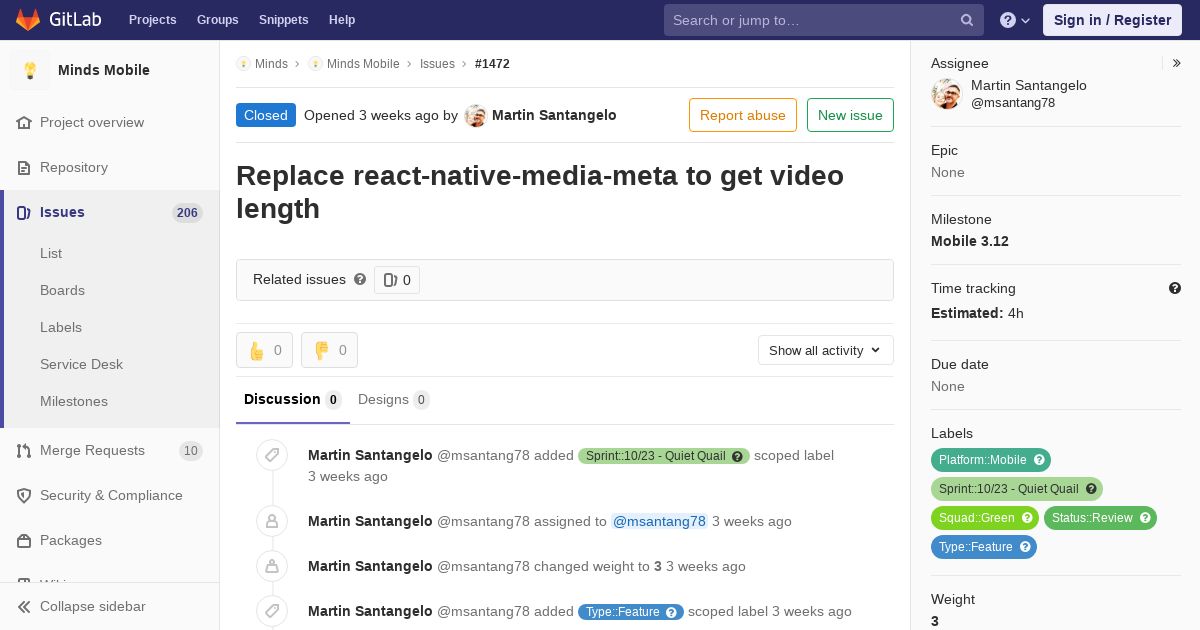
Task: Click the Packages icon
Action: pyautogui.click(x=24, y=541)
